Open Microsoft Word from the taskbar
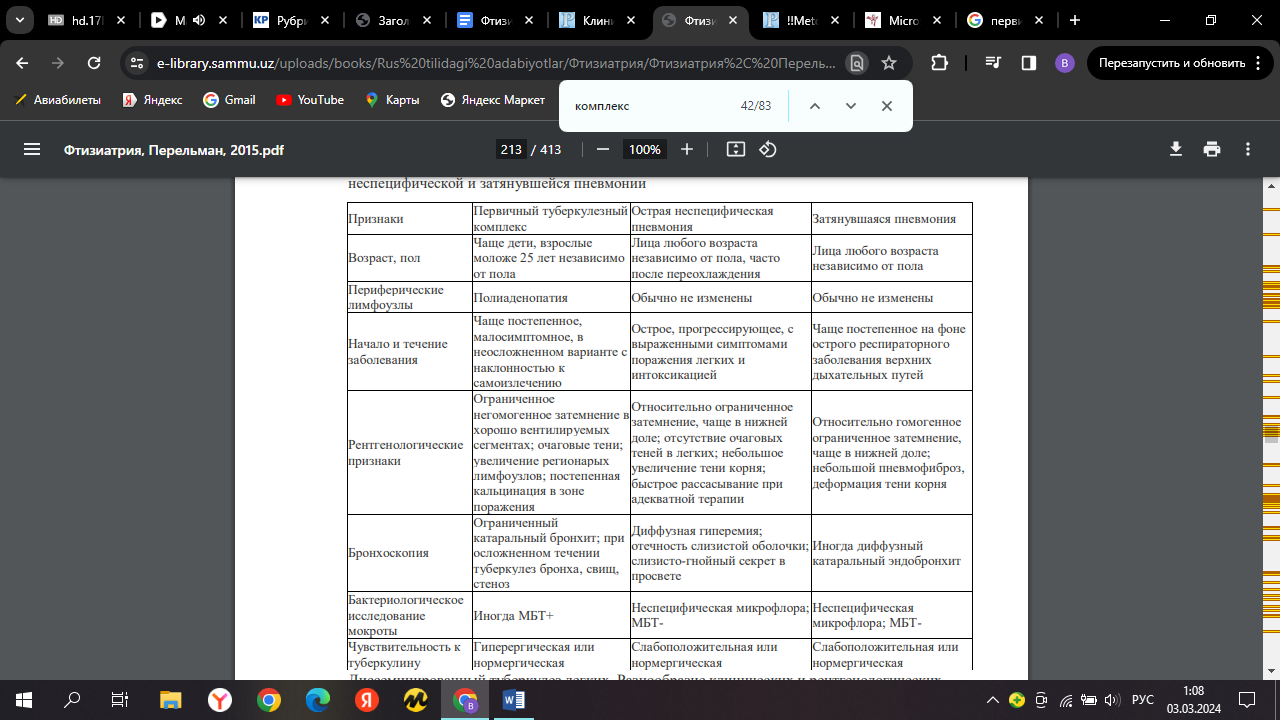1280x720 pixels. (514, 700)
